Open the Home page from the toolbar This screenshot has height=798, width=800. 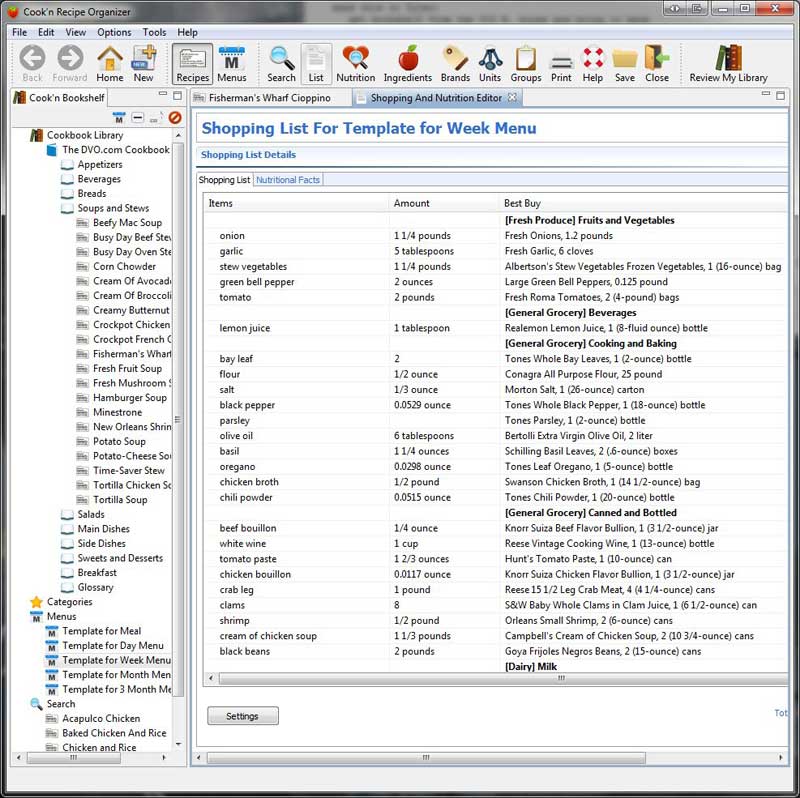[110, 63]
